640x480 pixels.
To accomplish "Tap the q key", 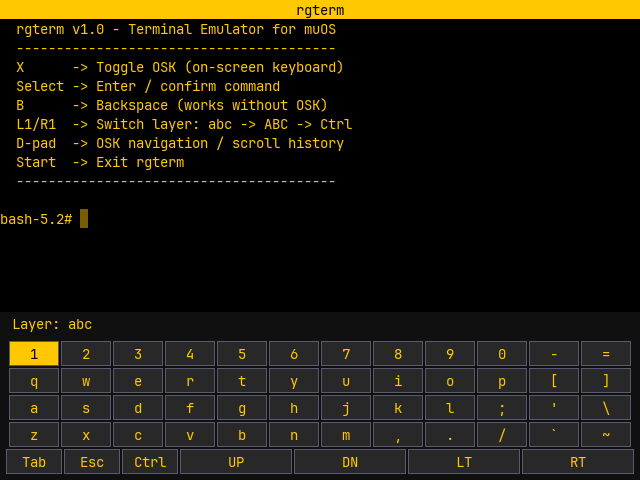I will click(34, 381).
